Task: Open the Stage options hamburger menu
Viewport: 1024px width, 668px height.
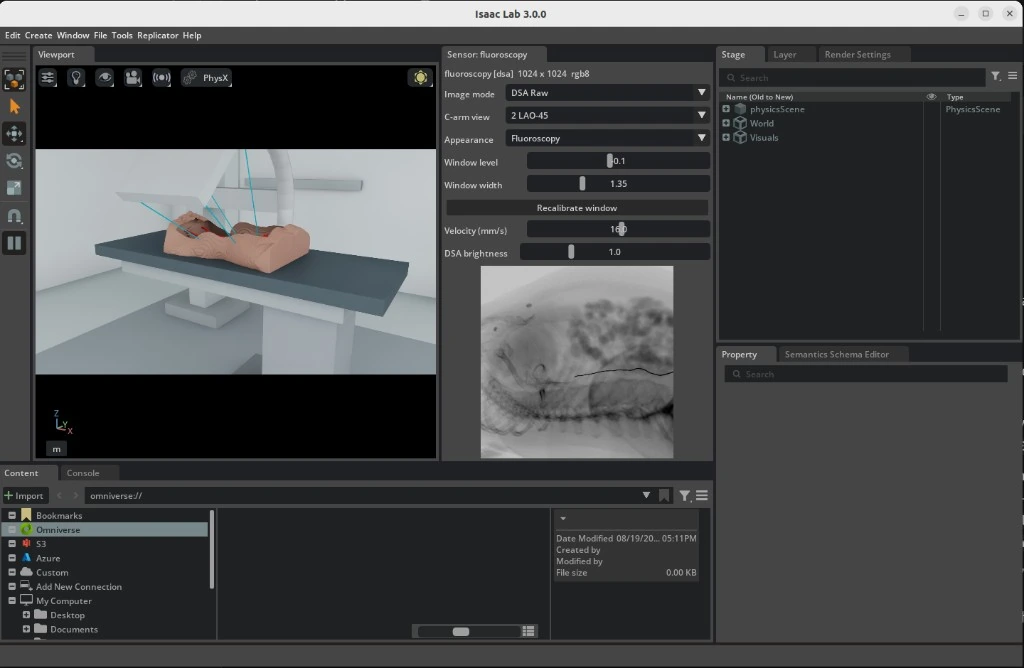Action: pos(1012,76)
